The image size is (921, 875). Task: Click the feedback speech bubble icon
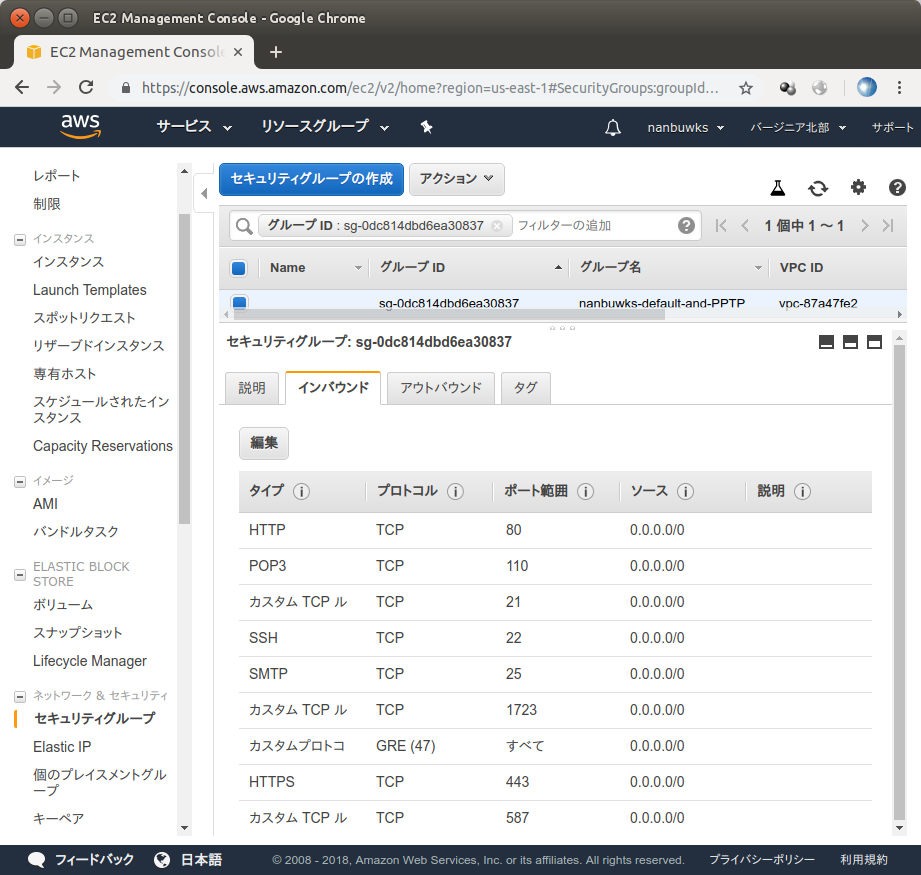37,859
